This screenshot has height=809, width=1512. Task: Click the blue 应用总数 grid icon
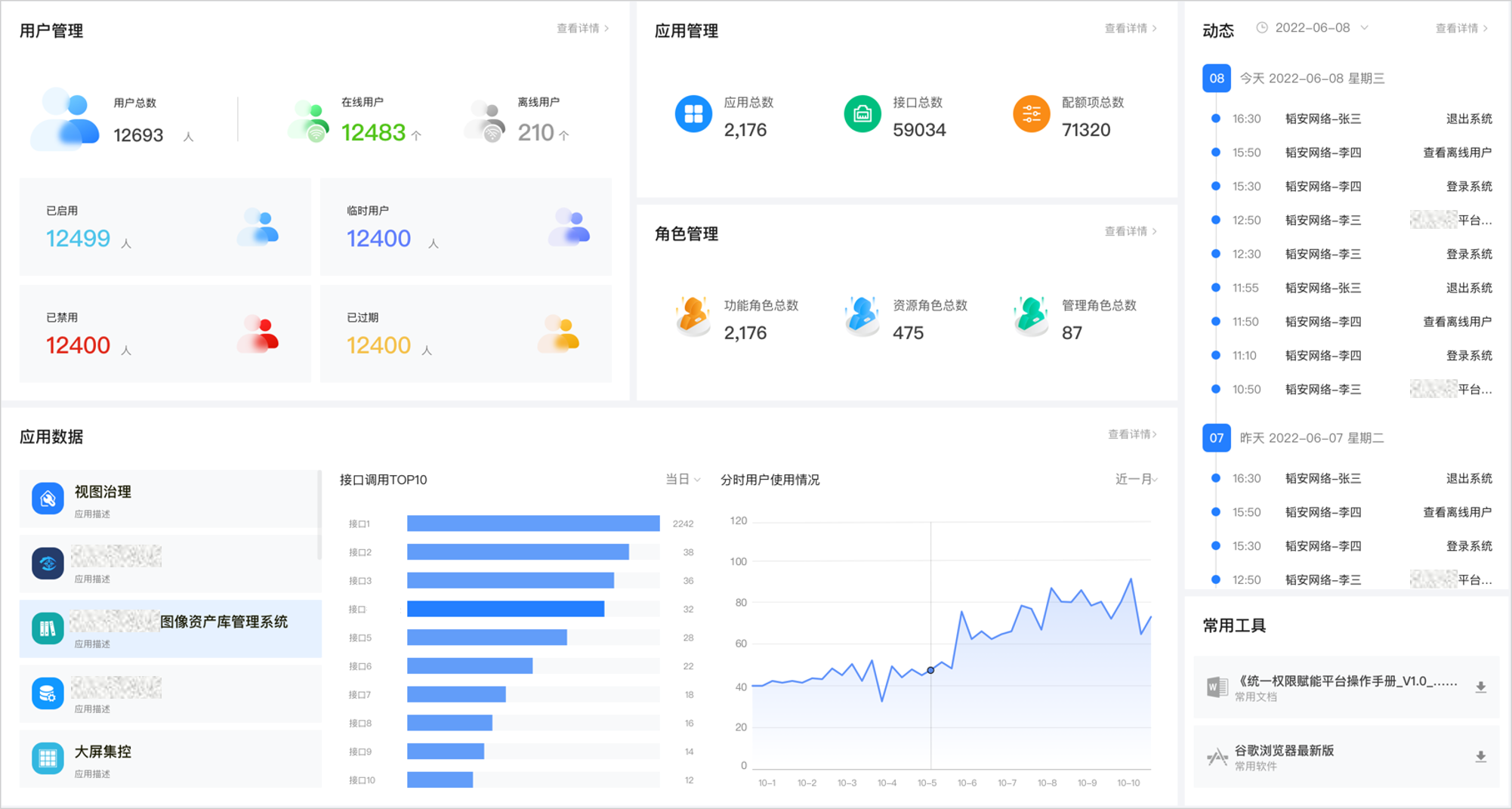click(x=693, y=115)
